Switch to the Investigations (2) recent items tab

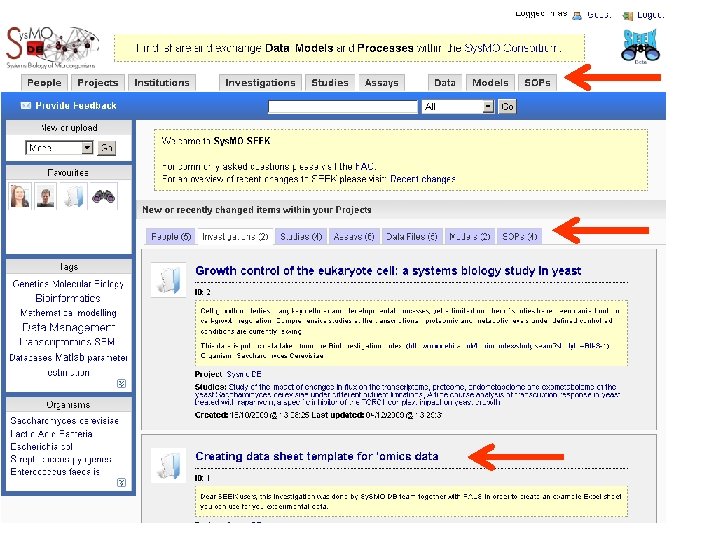pyautogui.click(x=235, y=236)
